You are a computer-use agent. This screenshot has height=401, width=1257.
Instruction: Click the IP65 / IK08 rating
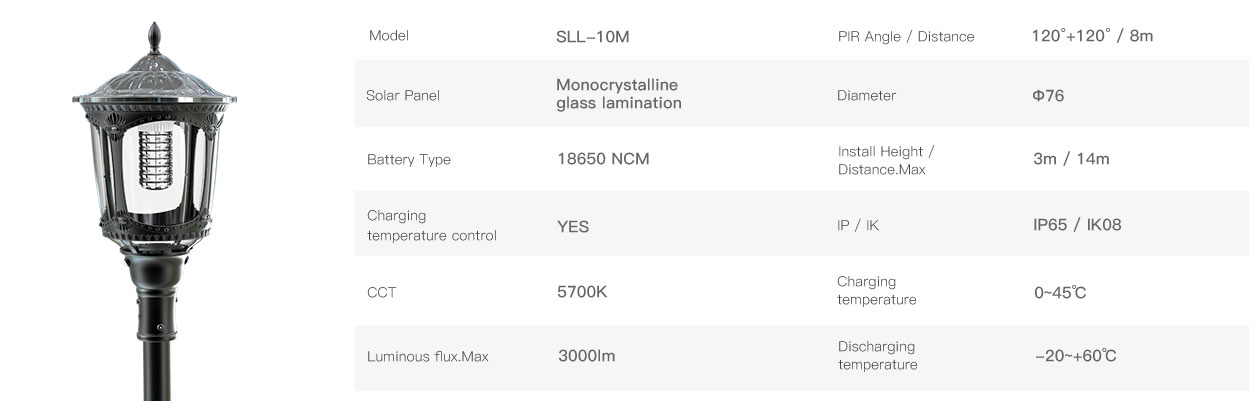point(1077,225)
